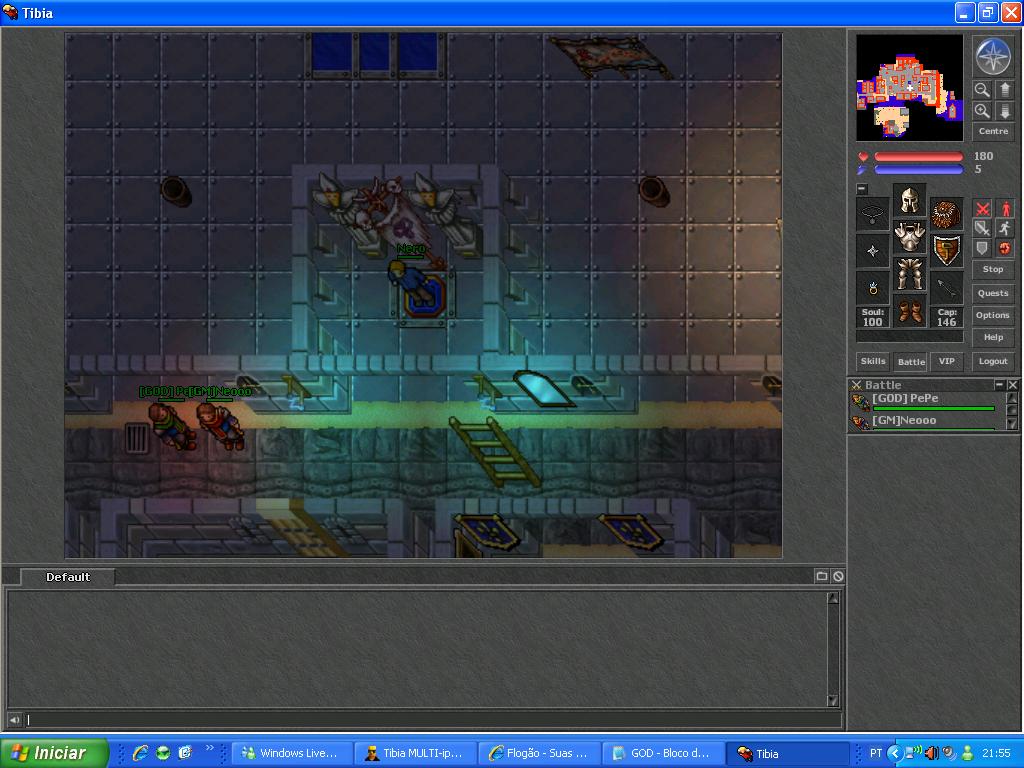Collapse the inventory panel with minus button
The height and width of the screenshot is (768, 1024).
(x=862, y=189)
